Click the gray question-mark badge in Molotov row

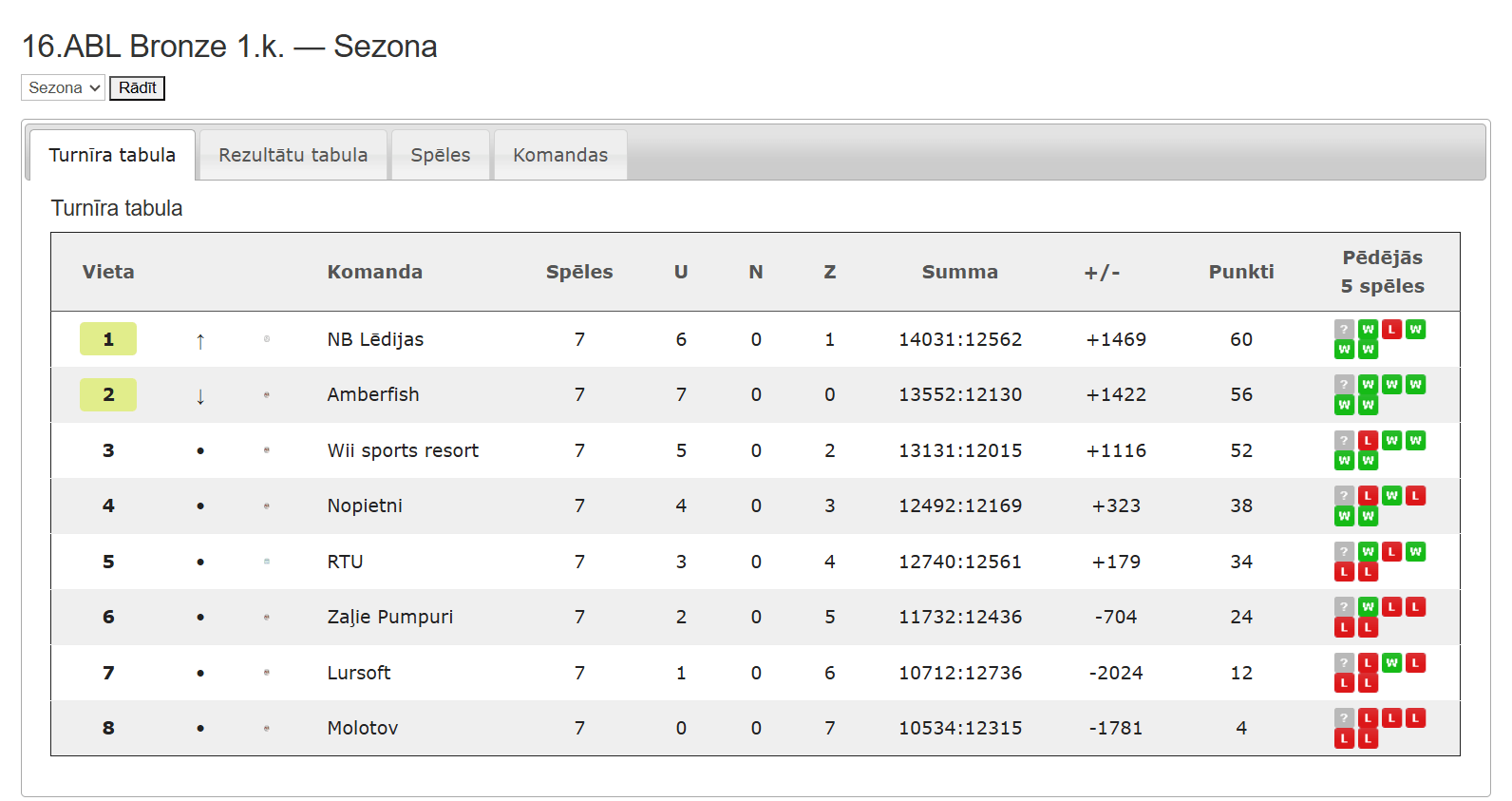pos(1344,718)
